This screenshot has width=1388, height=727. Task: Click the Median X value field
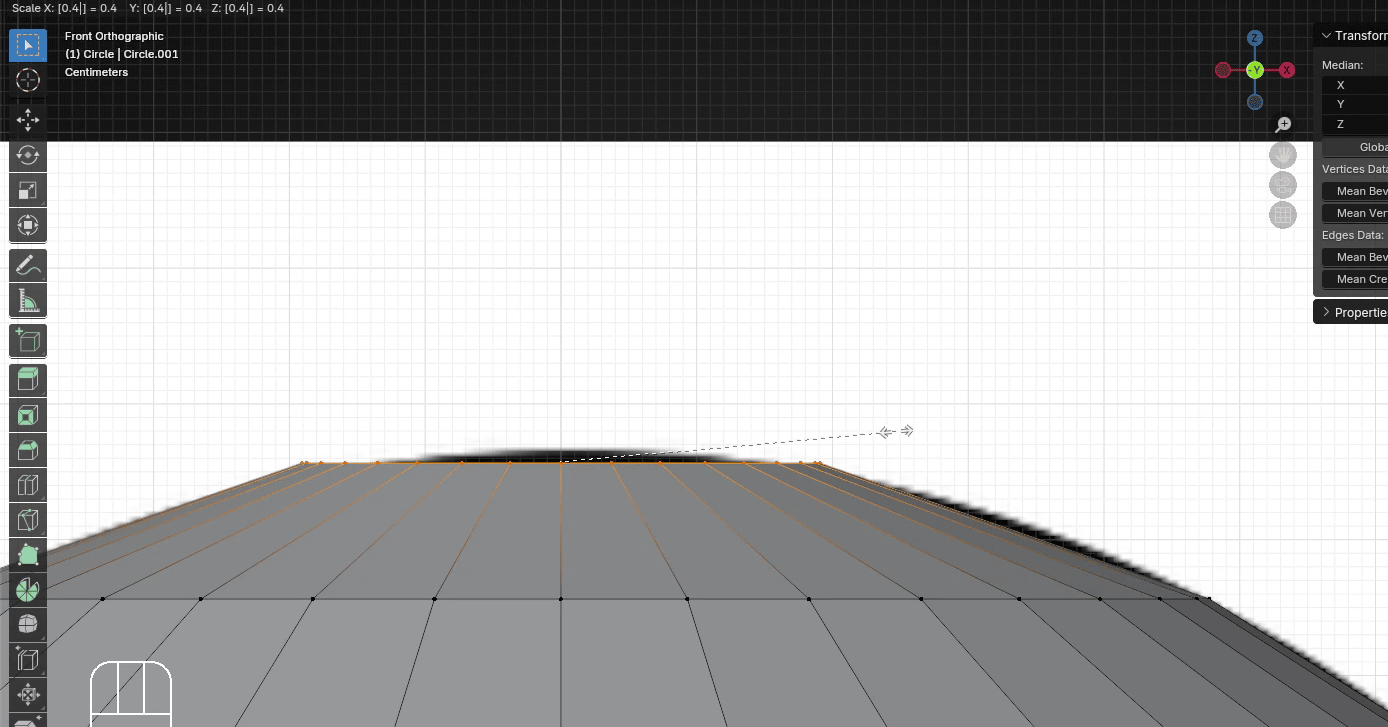point(1360,85)
